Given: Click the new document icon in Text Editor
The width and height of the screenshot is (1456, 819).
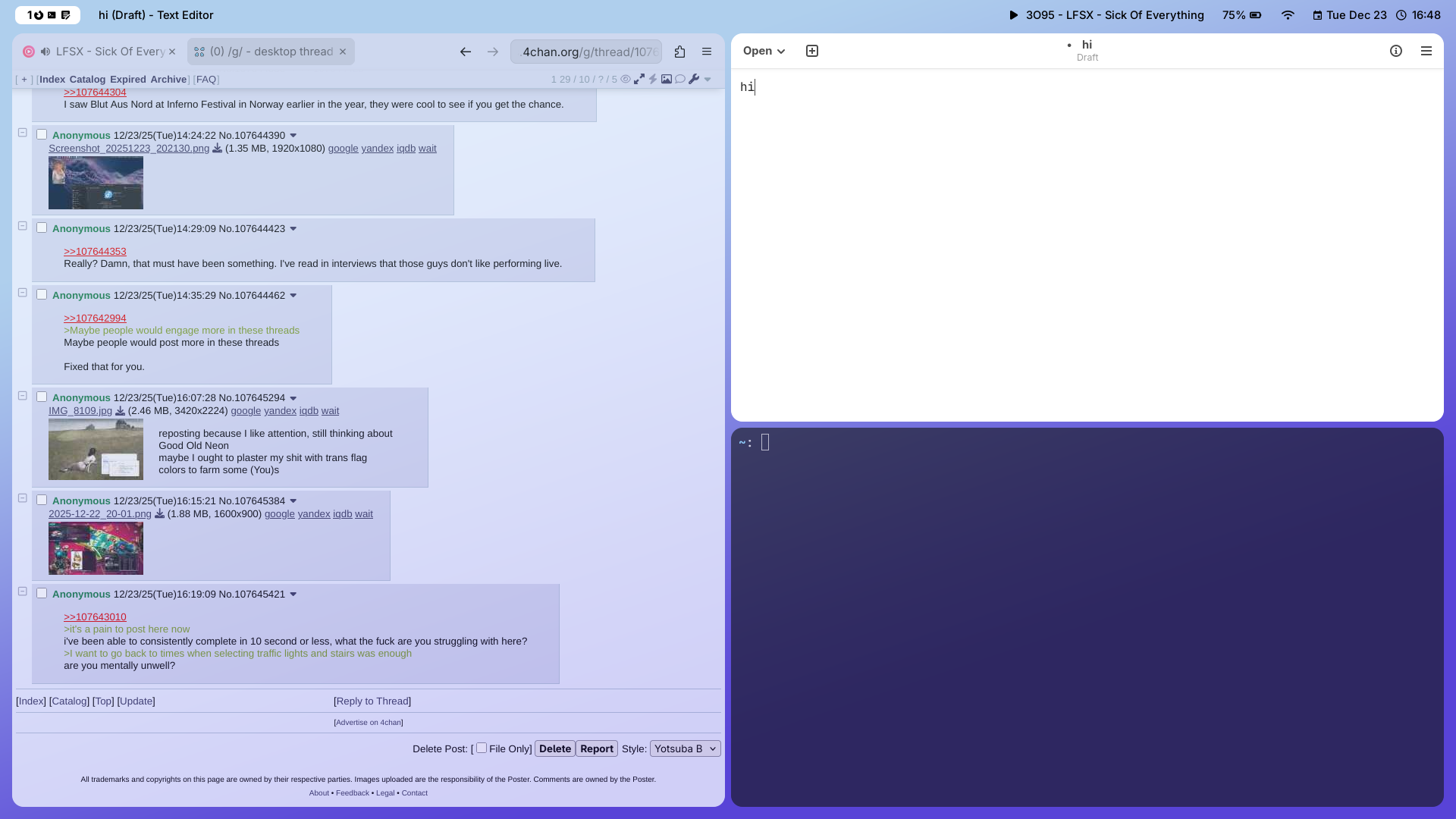Looking at the screenshot, I should [812, 51].
